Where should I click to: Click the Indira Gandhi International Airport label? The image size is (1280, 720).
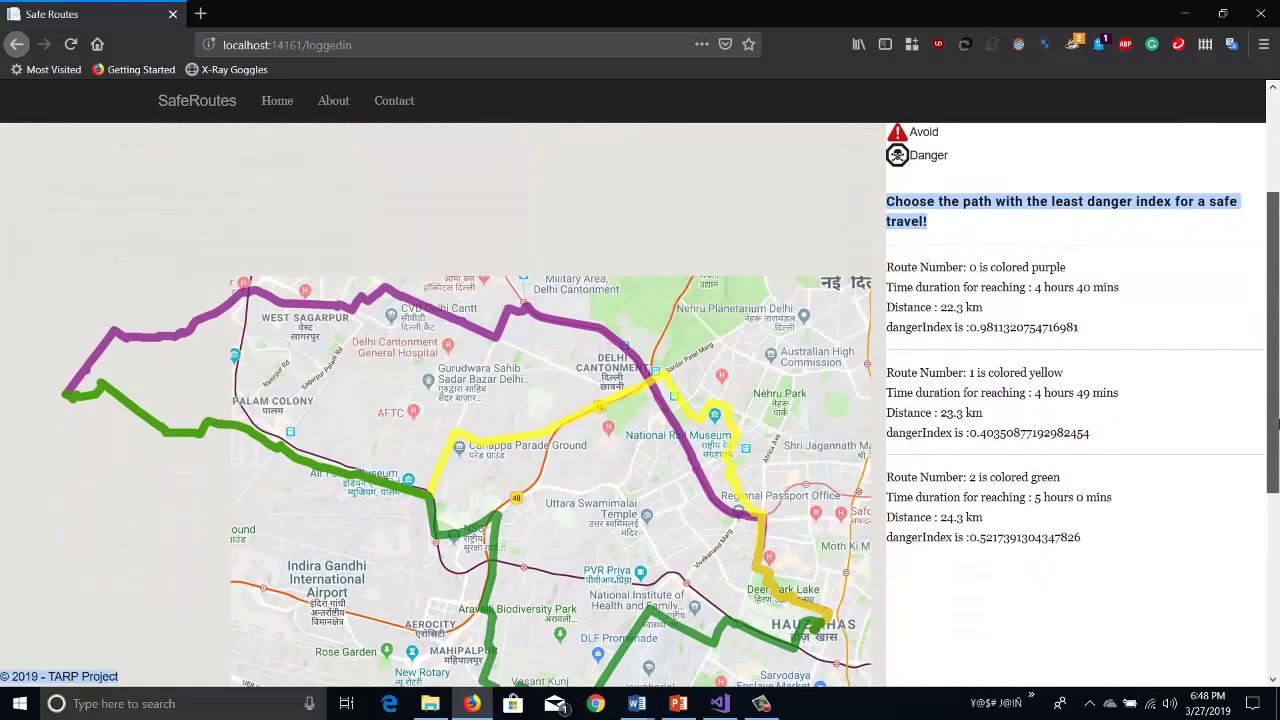327,579
